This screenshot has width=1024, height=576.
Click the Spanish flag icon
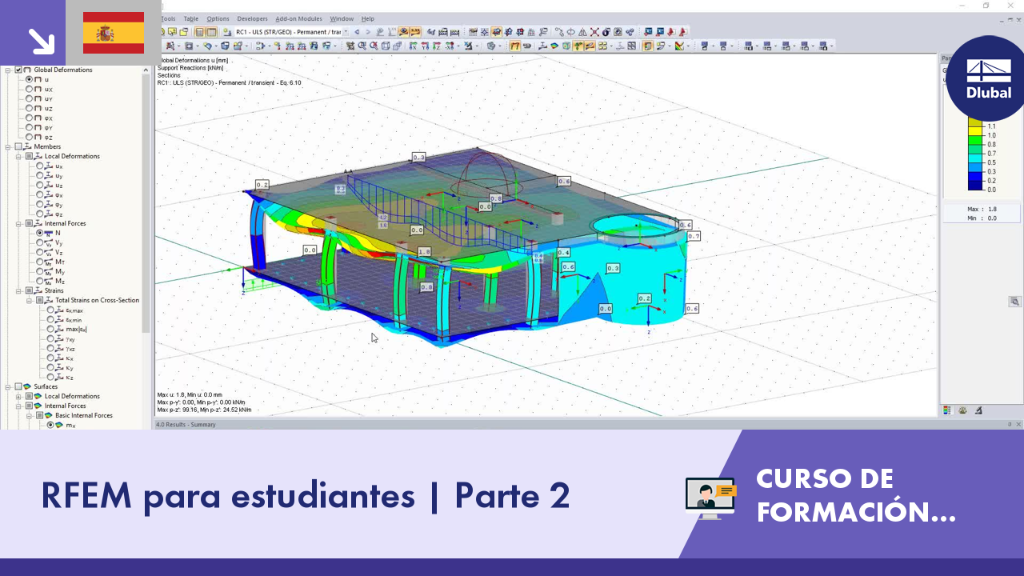(114, 33)
